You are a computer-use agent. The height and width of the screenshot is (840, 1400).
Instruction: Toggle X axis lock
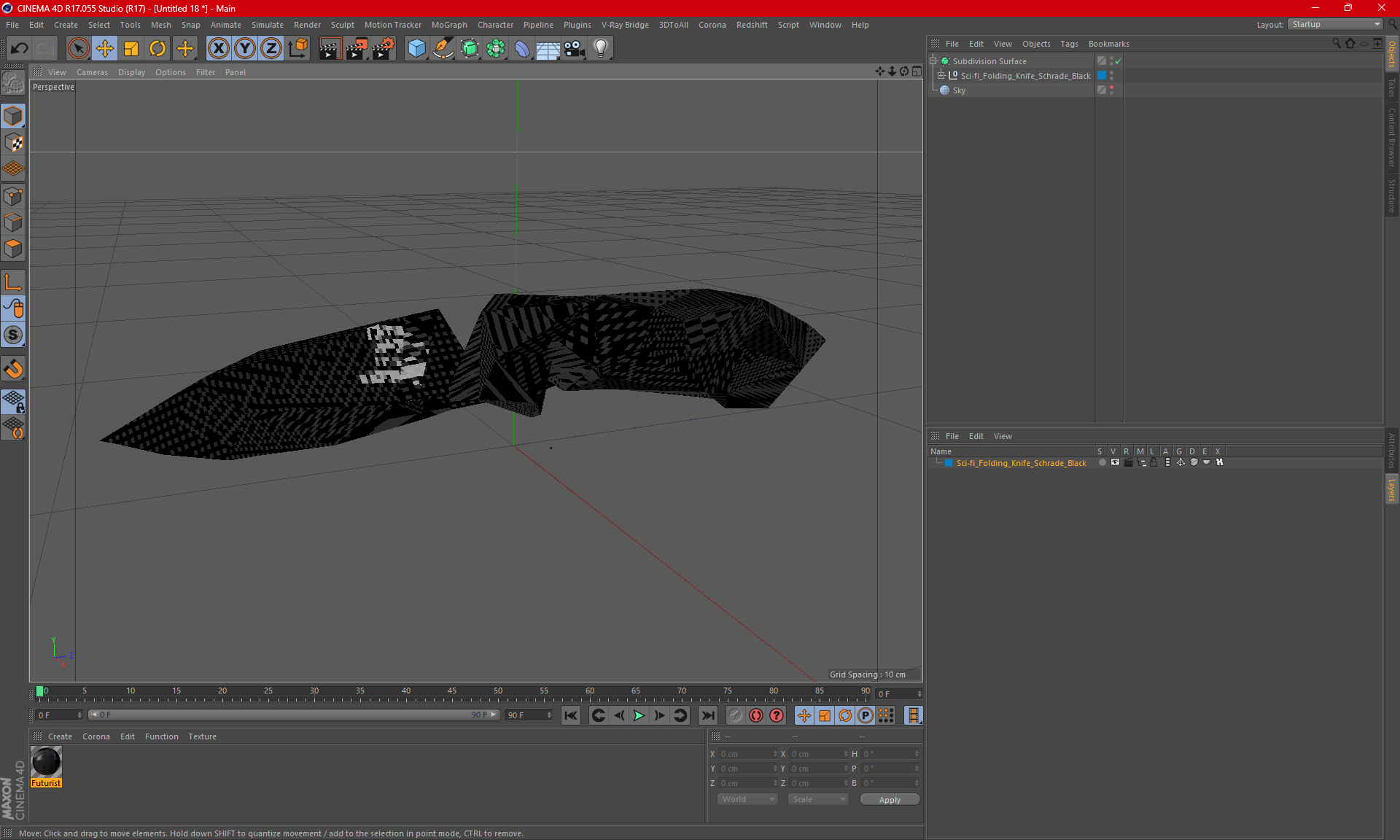tap(218, 49)
